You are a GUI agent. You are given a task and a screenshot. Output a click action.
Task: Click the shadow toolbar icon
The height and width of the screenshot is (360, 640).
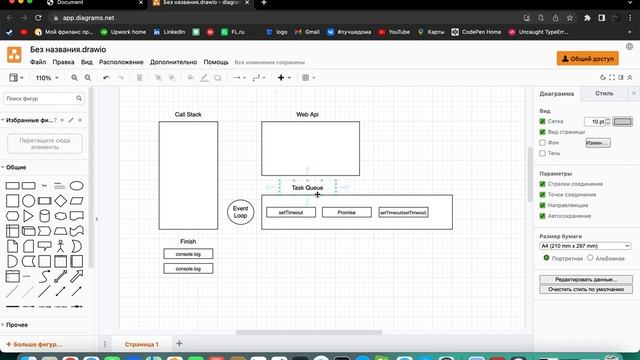tap(218, 78)
